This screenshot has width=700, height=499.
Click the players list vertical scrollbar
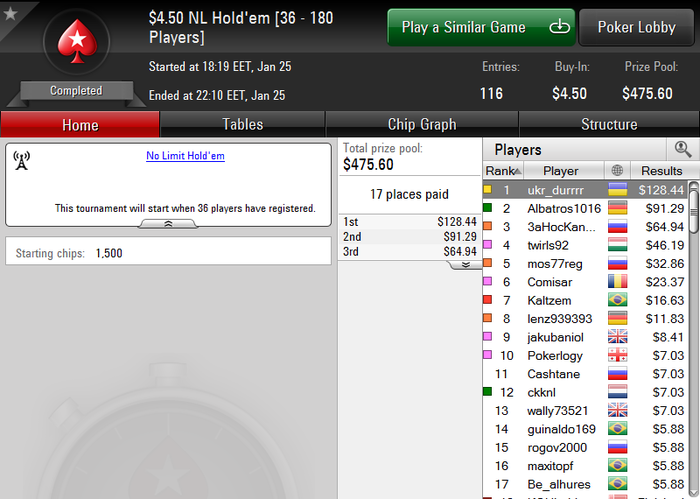694,339
